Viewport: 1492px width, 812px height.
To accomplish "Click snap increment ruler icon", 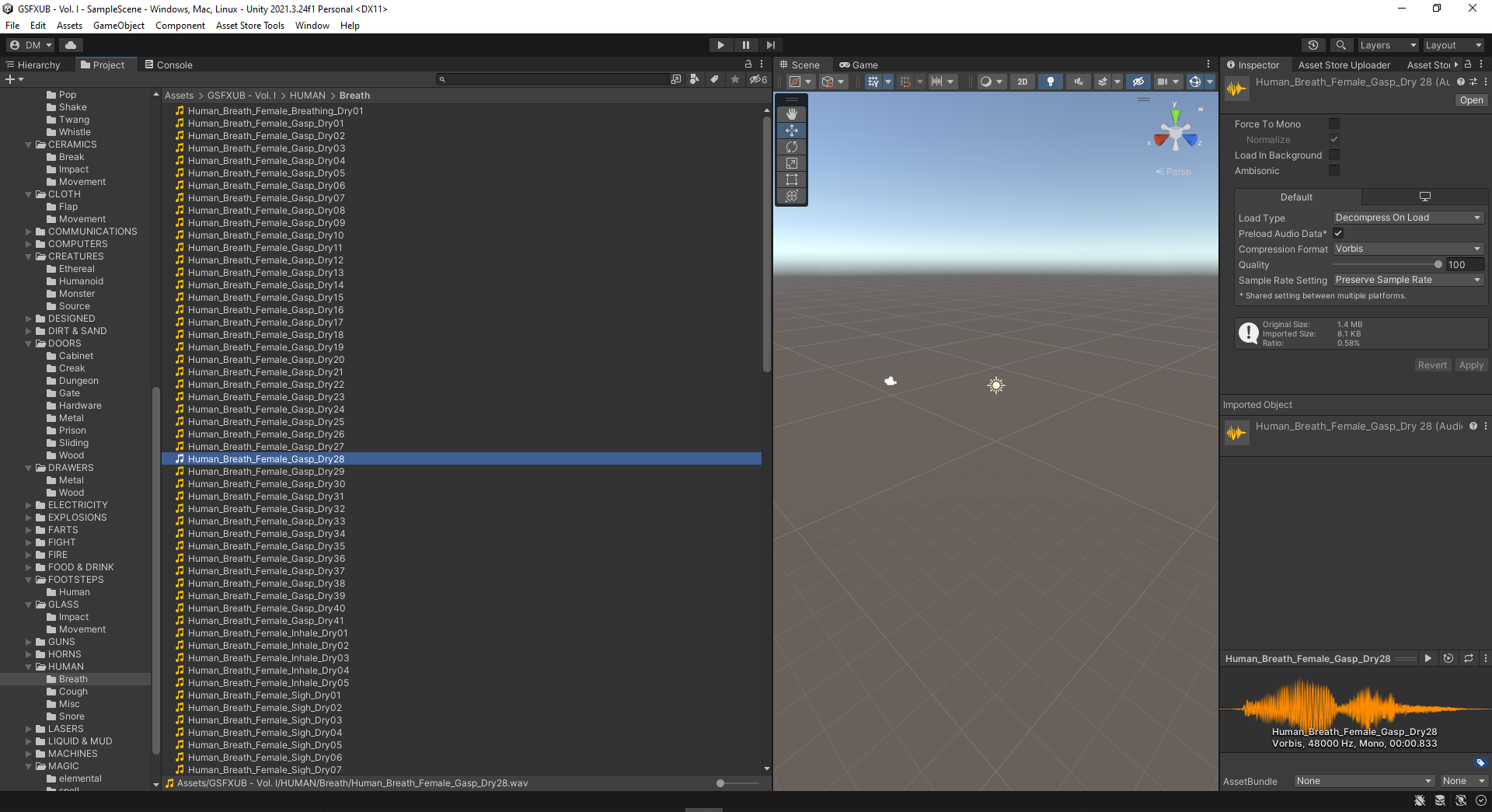I will (x=937, y=82).
